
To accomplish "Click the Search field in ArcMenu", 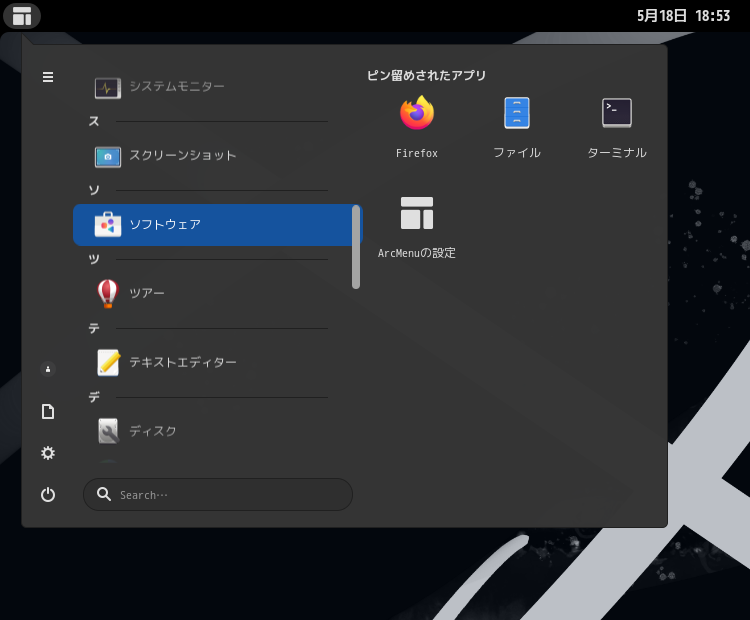I will (218, 494).
